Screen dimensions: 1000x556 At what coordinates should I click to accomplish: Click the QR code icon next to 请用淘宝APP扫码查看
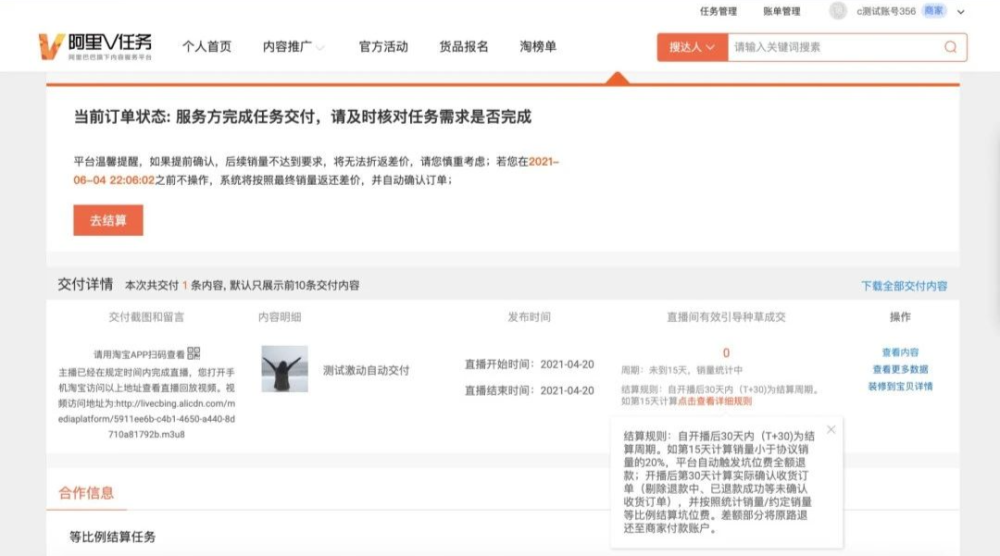click(194, 353)
